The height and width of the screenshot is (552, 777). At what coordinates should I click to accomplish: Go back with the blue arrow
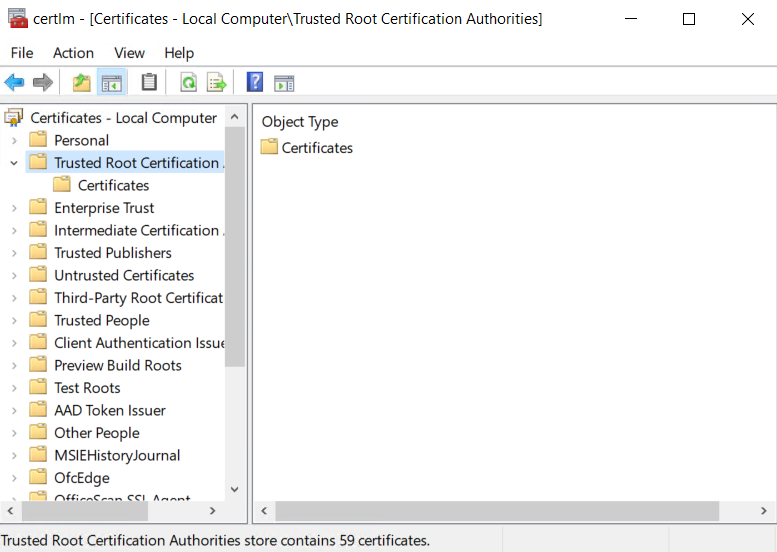[14, 82]
